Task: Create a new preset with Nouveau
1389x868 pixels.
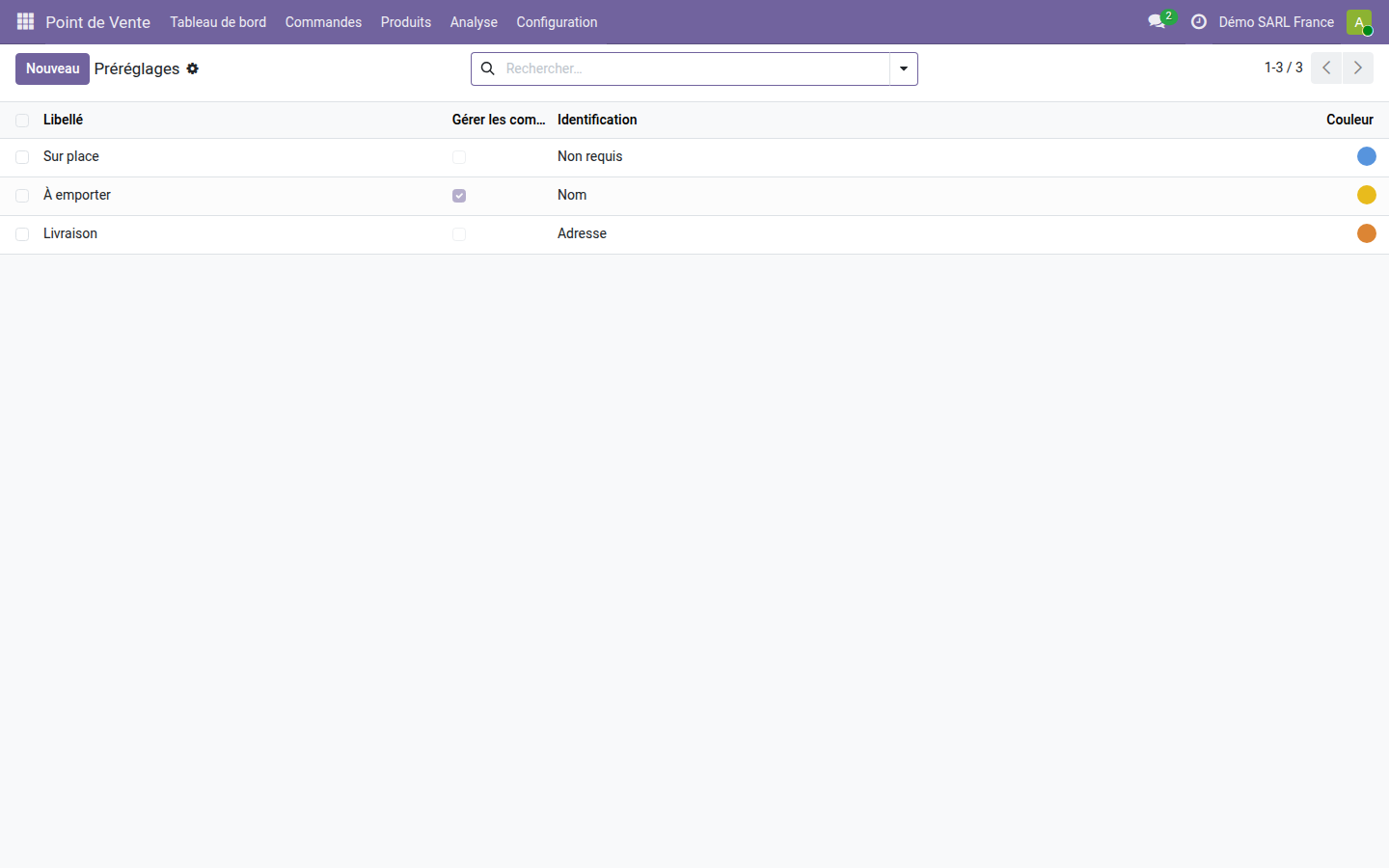Action: coord(52,68)
